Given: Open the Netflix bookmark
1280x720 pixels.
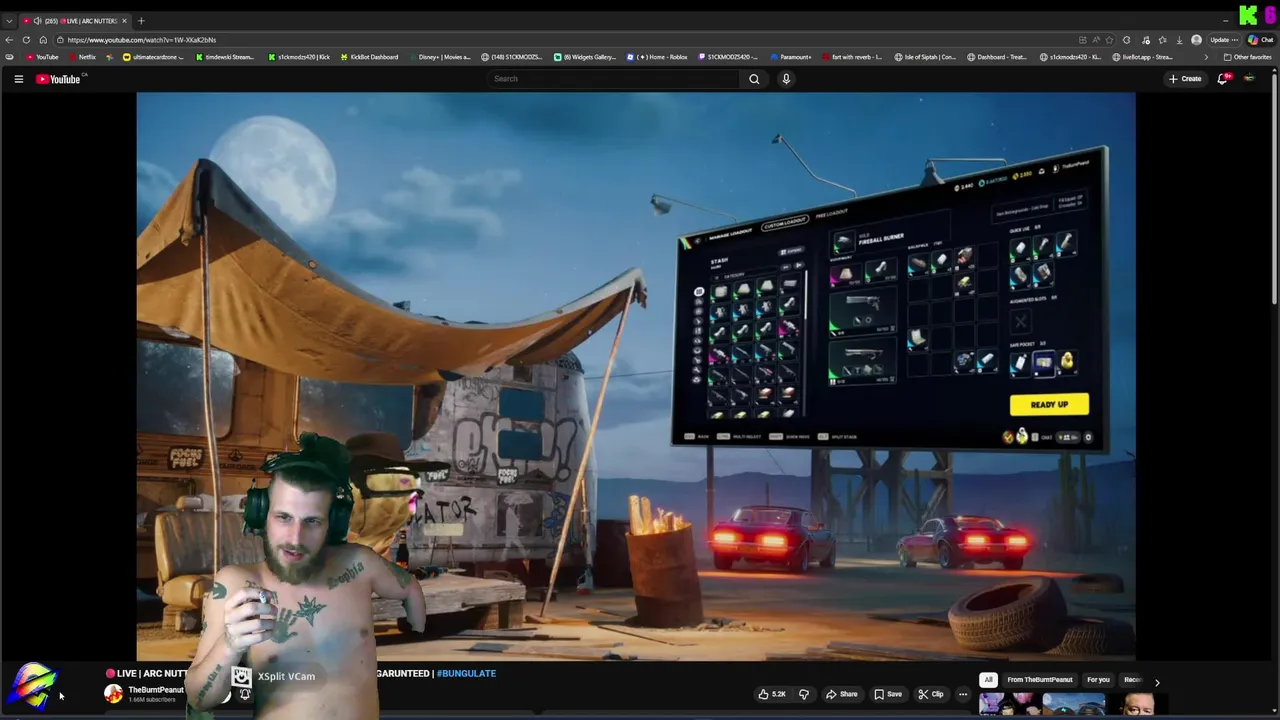Looking at the screenshot, I should click(x=82, y=57).
